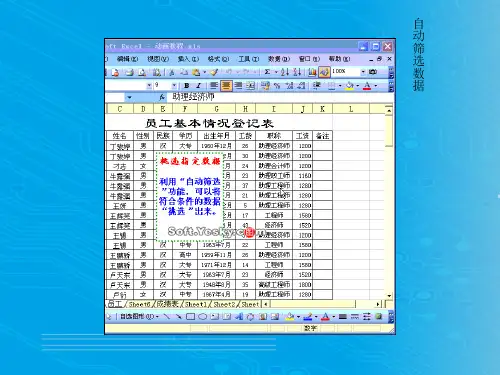
Task: Switch to the Sheet2 sheet tab
Action: pyautogui.click(x=224, y=304)
